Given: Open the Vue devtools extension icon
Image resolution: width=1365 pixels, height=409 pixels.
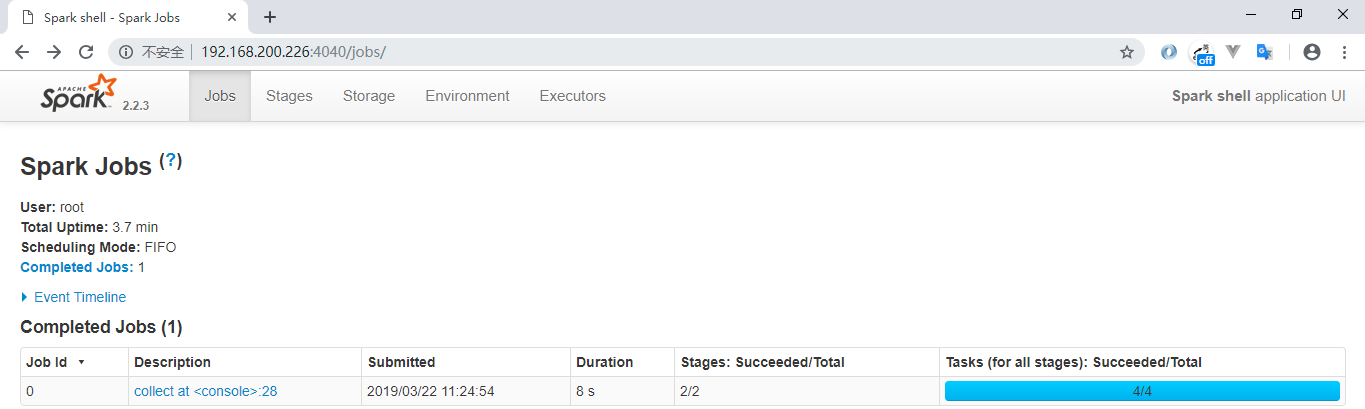Looking at the screenshot, I should pyautogui.click(x=1234, y=52).
